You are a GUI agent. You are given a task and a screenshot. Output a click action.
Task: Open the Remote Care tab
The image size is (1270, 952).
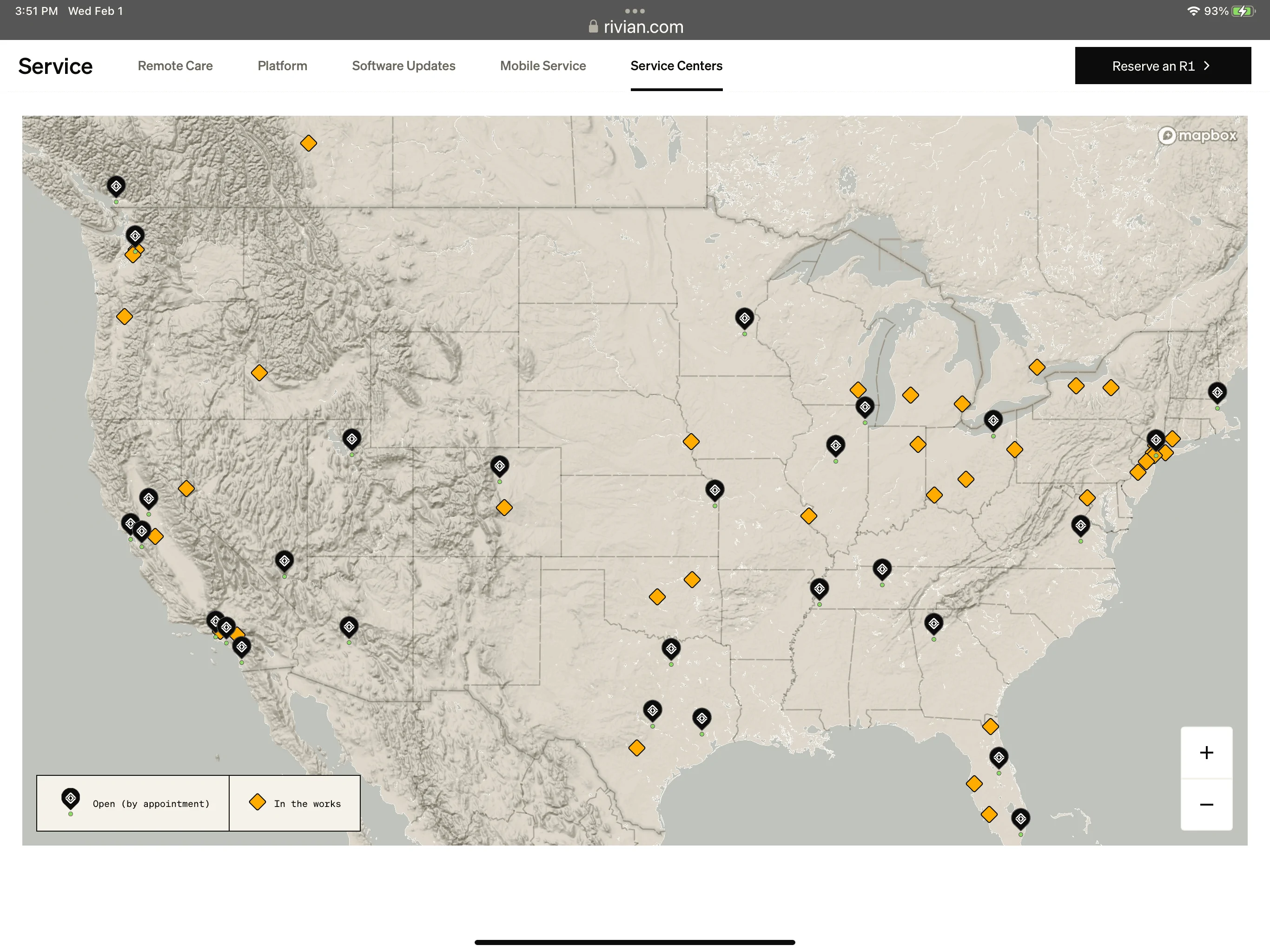[175, 66]
